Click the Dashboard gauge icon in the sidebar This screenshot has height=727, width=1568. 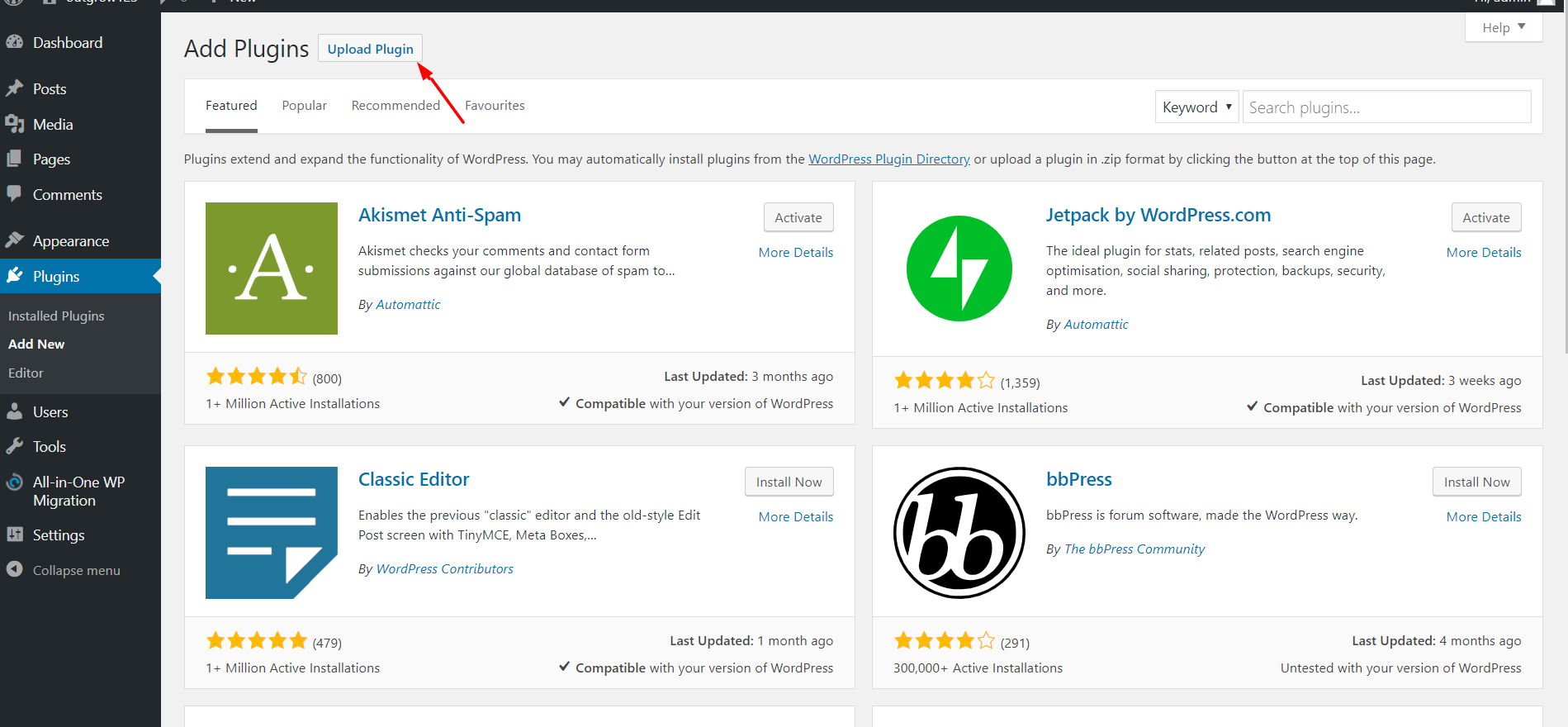14,41
